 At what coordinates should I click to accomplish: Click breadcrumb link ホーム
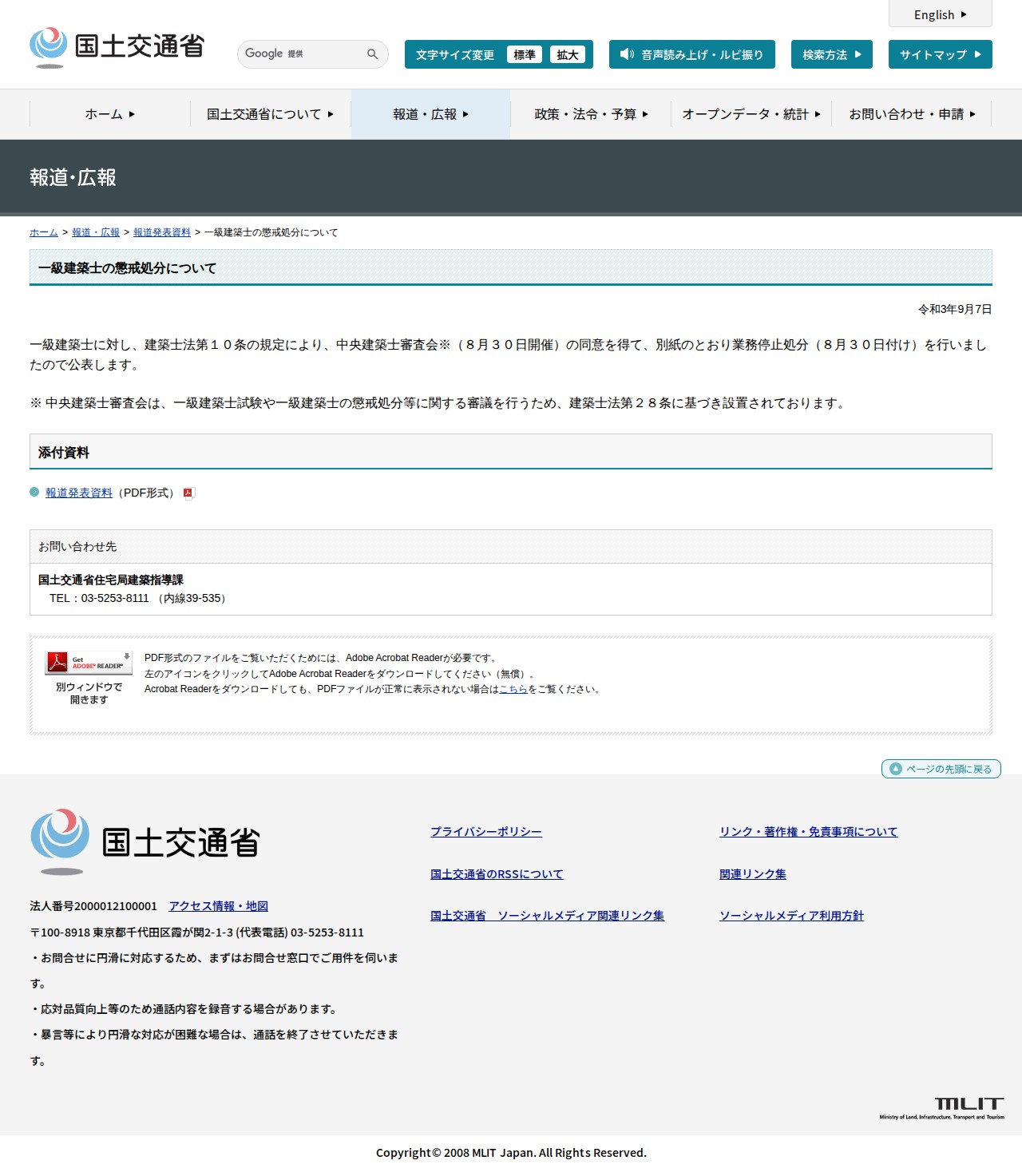point(44,232)
